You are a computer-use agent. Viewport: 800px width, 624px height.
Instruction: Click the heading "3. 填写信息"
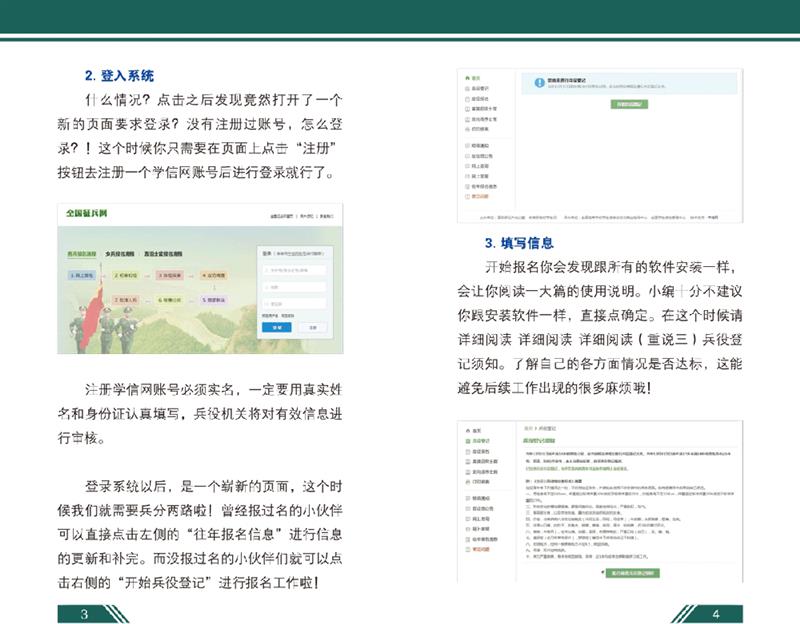click(x=519, y=243)
